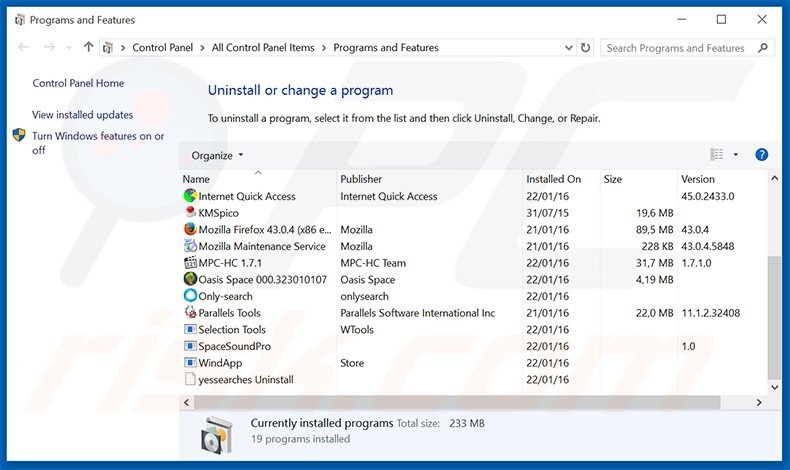Click the KMSpico program icon
Screen dimensions: 790x470
coord(190,212)
